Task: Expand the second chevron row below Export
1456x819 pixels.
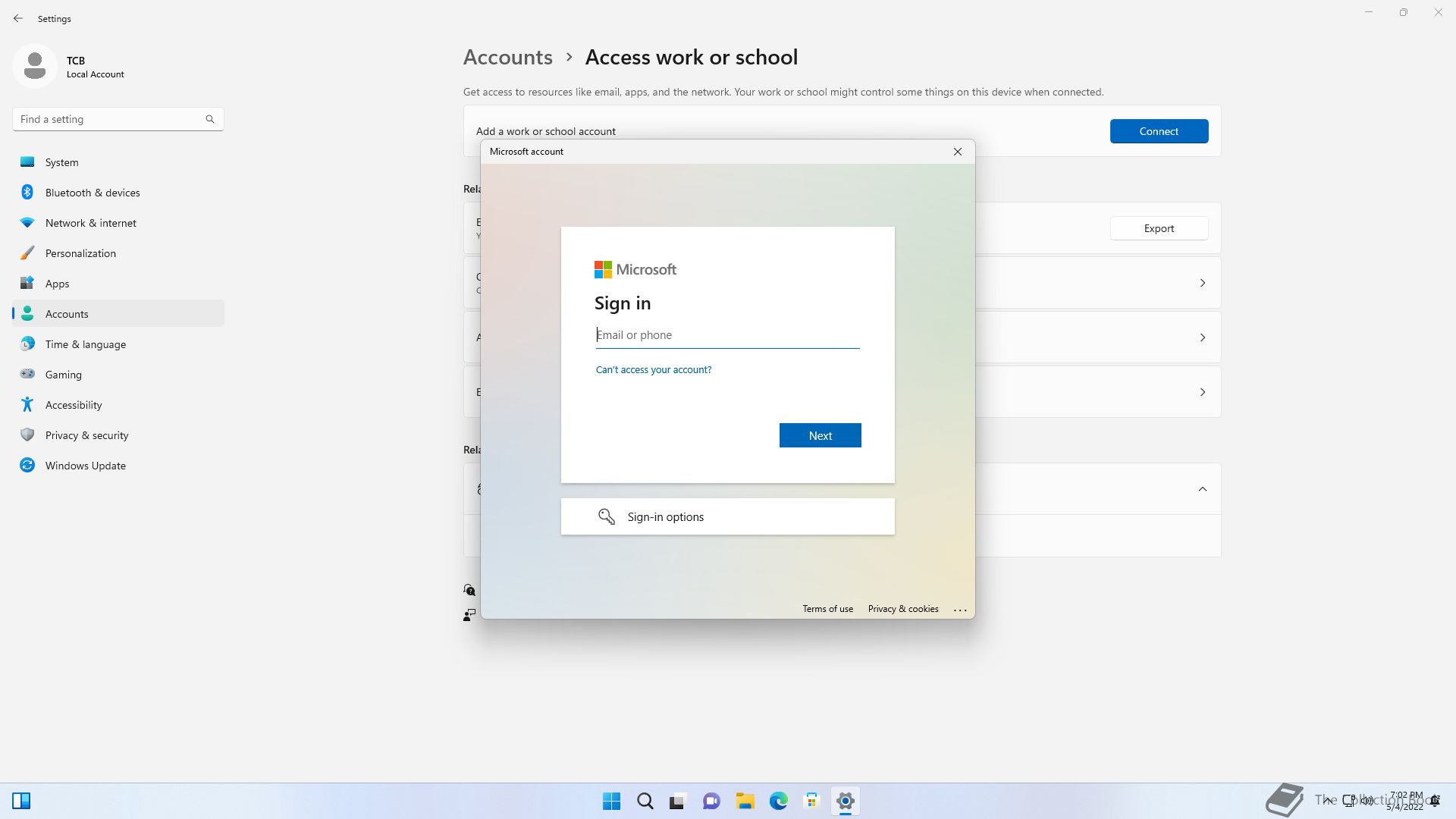Action: 1202,337
